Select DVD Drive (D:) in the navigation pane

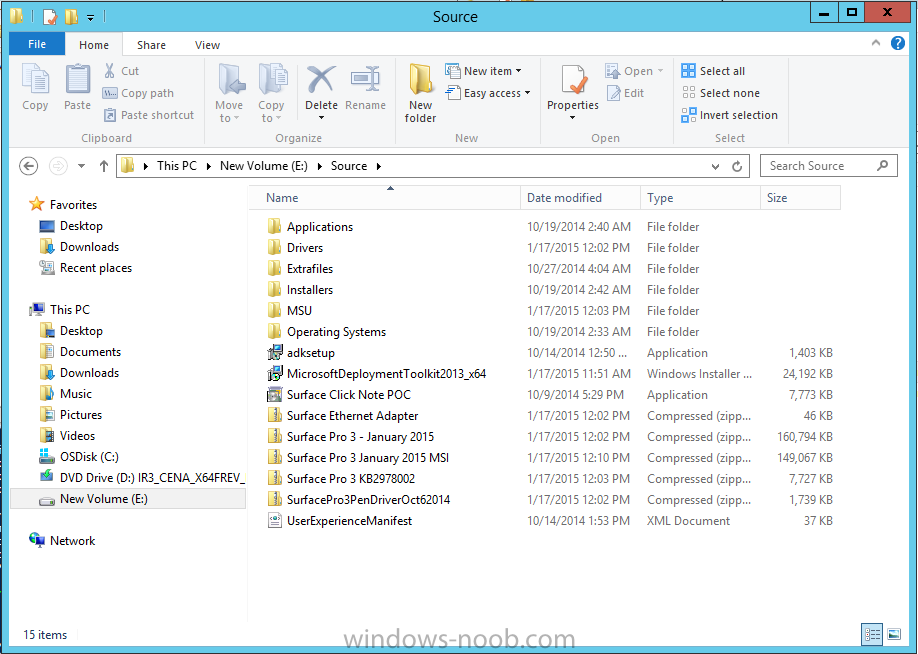point(152,478)
